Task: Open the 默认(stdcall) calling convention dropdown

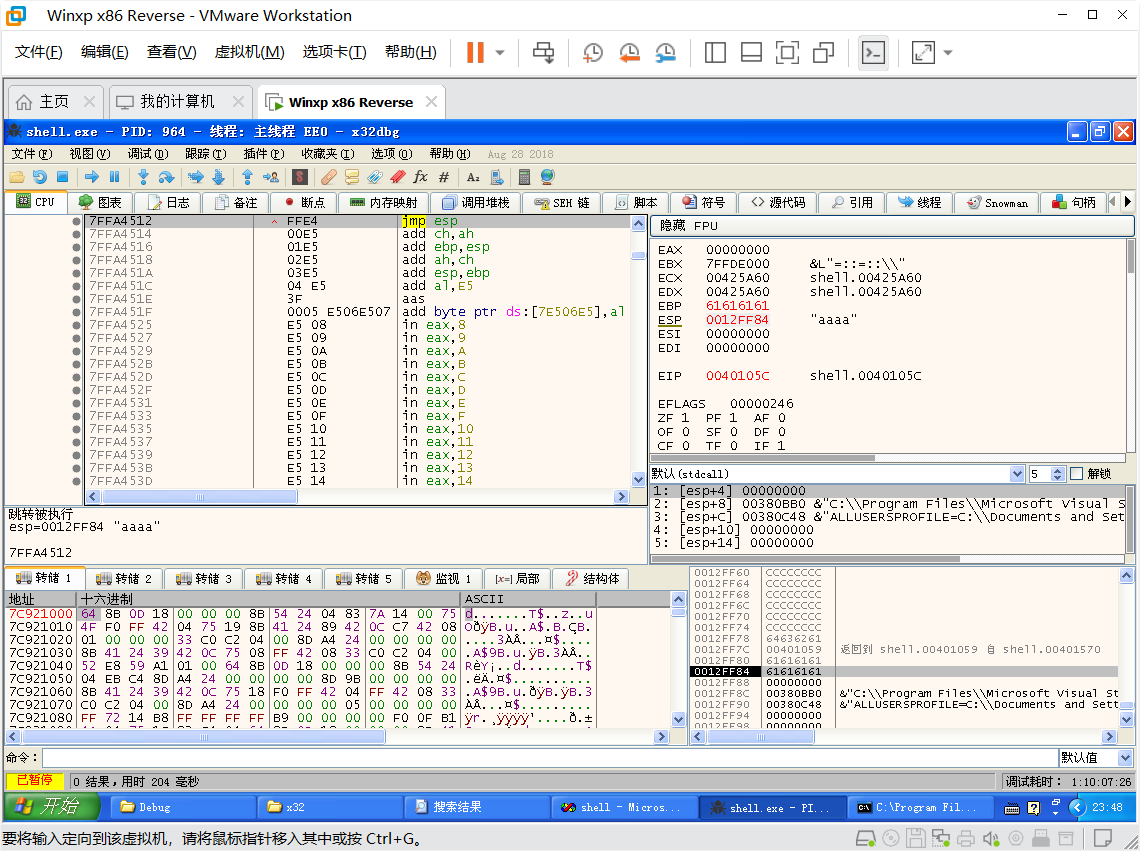Action: click(x=1017, y=474)
